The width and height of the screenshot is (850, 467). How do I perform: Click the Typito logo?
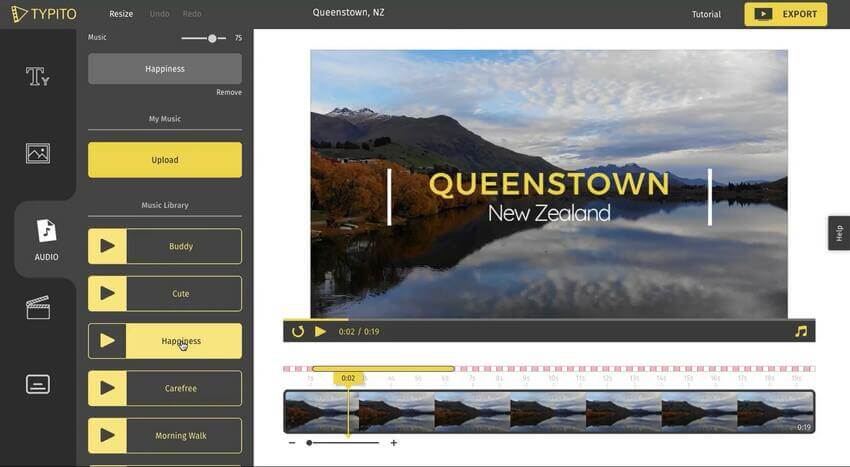pyautogui.click(x=44, y=14)
